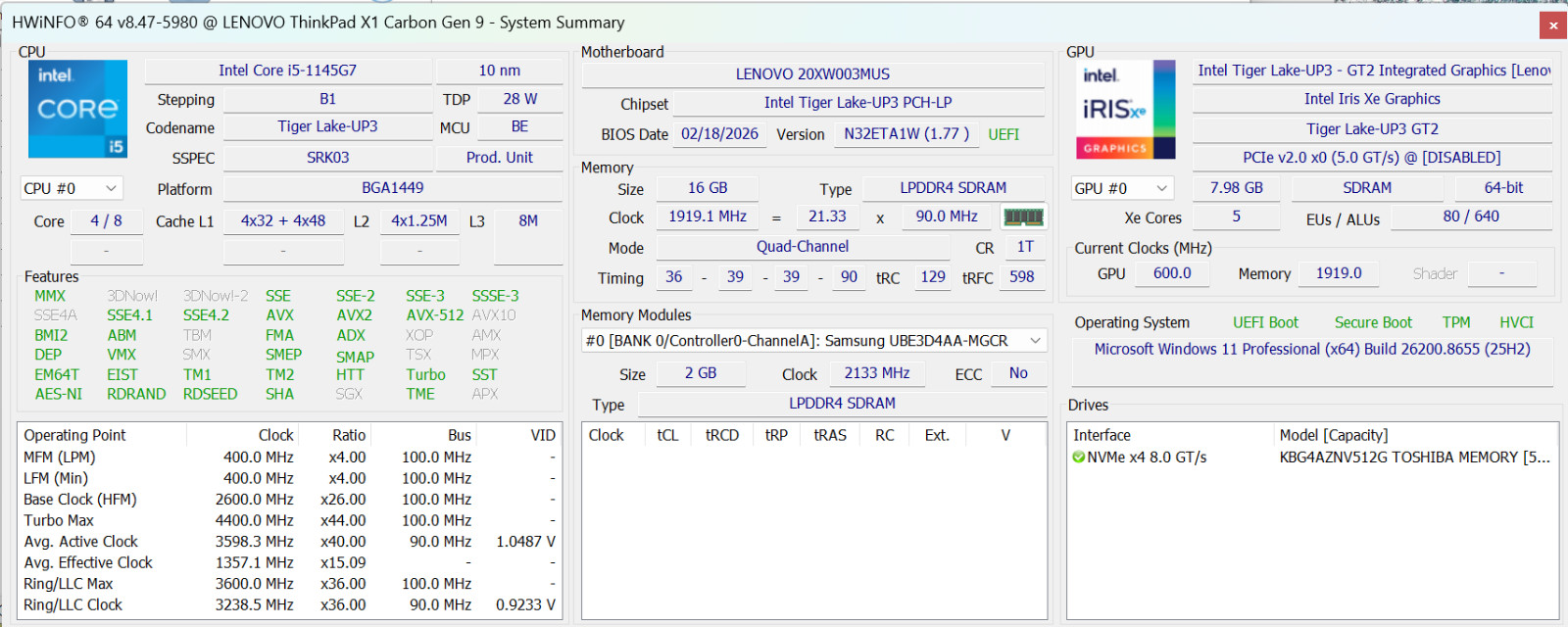This screenshot has width=1568, height=627.
Task: Click the Tiger Lake-UP3 codename value
Action: 327,127
